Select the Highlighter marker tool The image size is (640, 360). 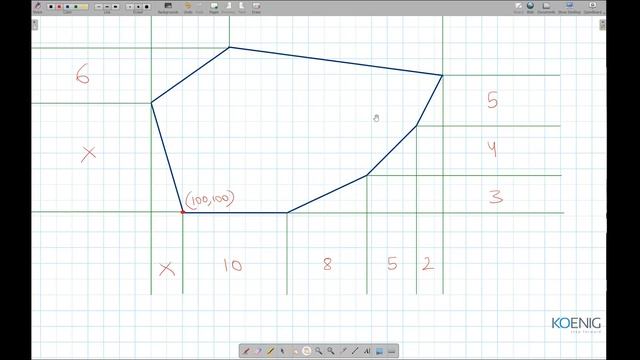tap(270, 351)
